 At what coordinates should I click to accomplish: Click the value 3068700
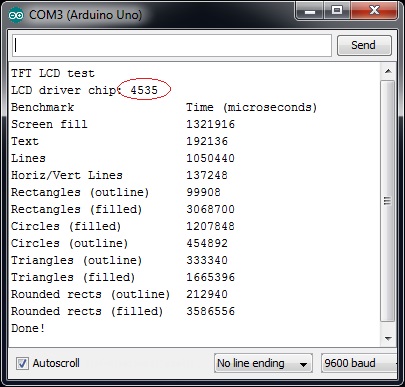[210, 209]
